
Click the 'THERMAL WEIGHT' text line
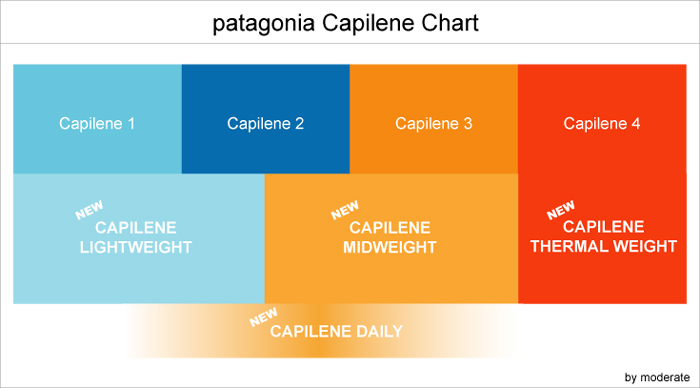[604, 246]
